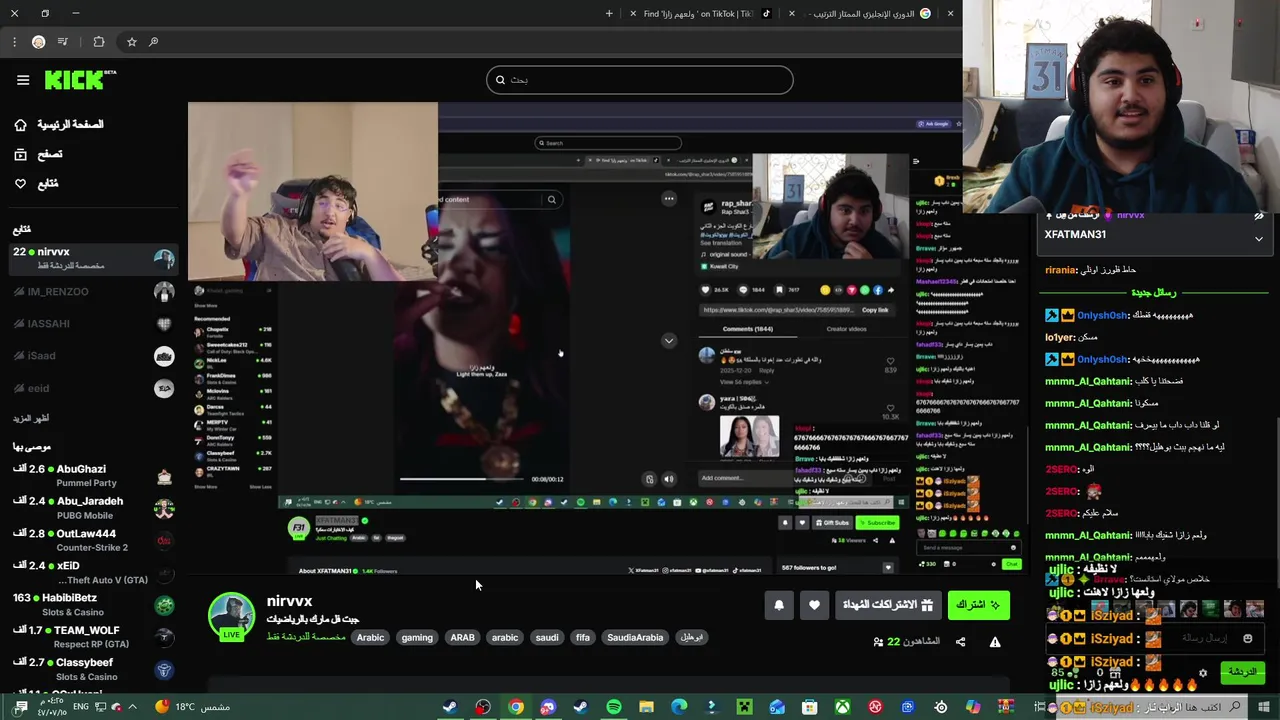Show hidden system tray icons

tap(133, 707)
